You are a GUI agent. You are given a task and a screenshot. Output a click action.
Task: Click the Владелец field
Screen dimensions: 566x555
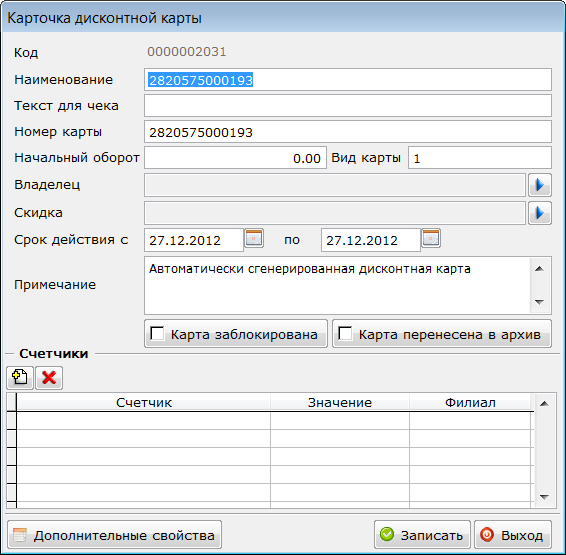(x=335, y=185)
